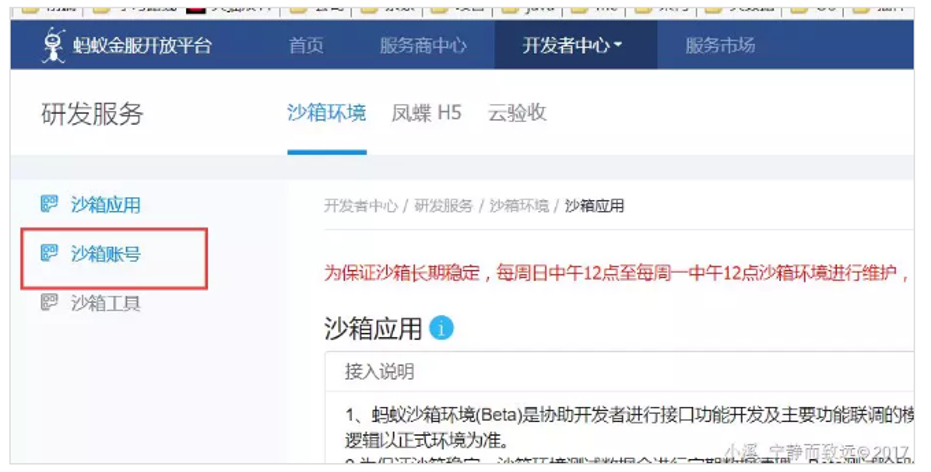Click the icon beside 沙箱工具 in the sidebar

point(49,302)
